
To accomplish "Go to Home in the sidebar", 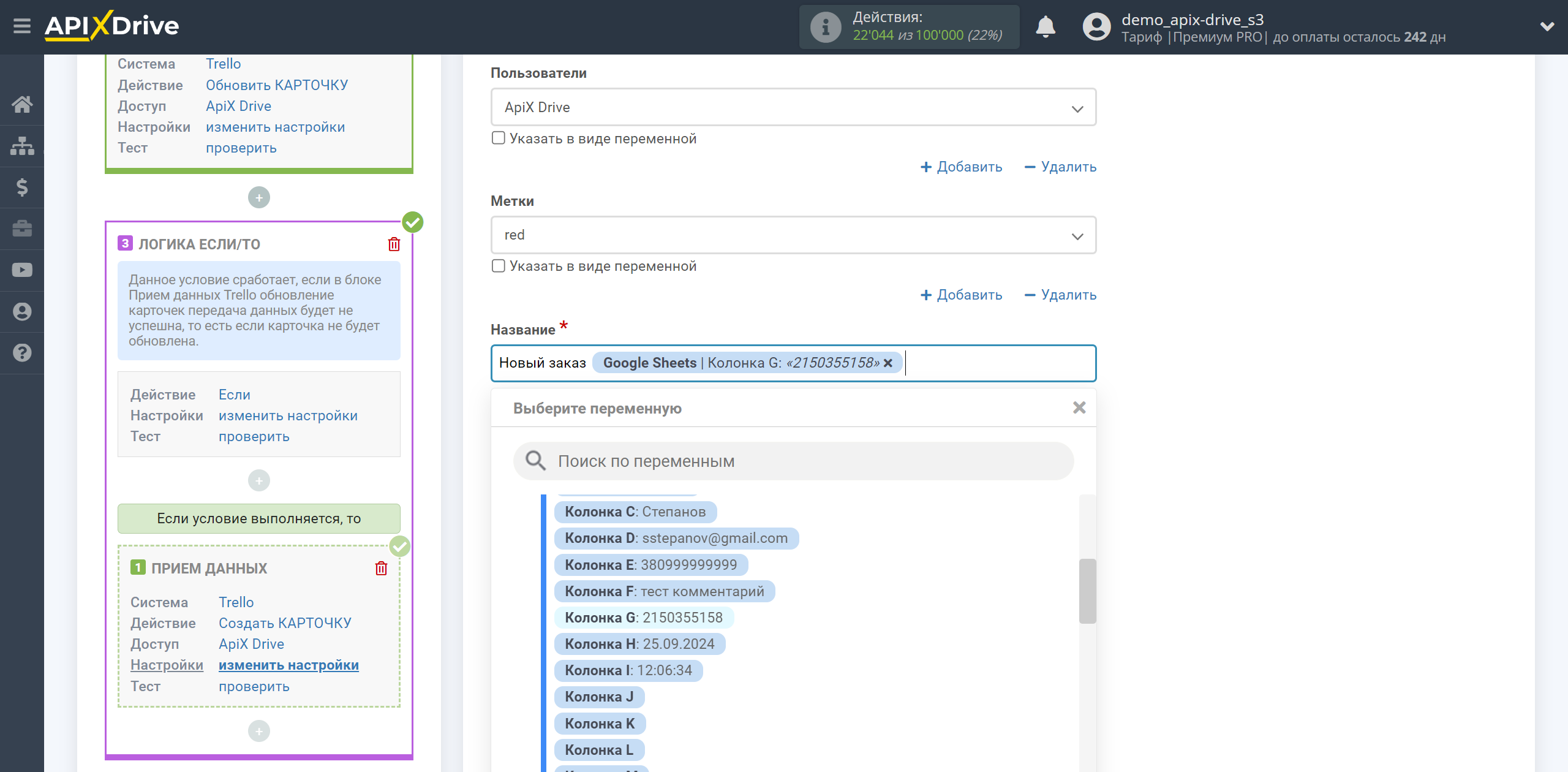I will click(x=22, y=104).
